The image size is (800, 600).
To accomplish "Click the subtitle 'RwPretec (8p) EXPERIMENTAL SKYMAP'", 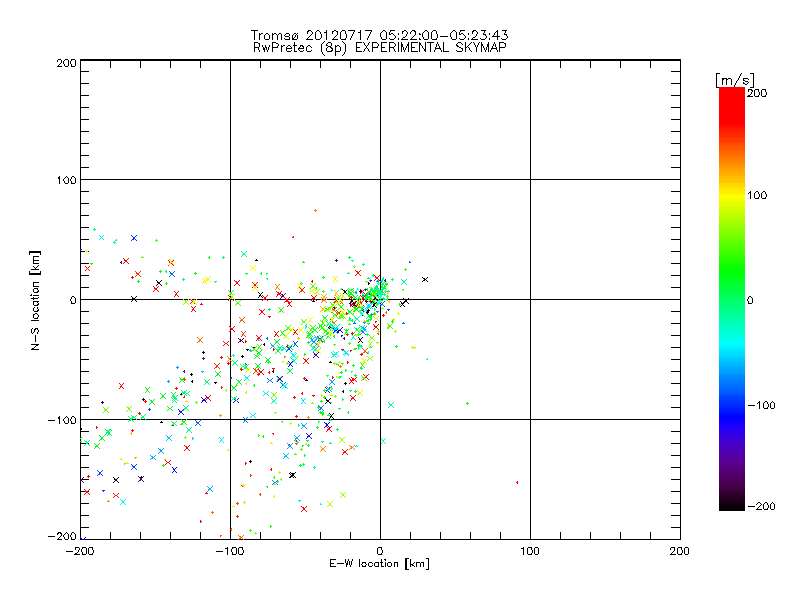I will click(379, 47).
